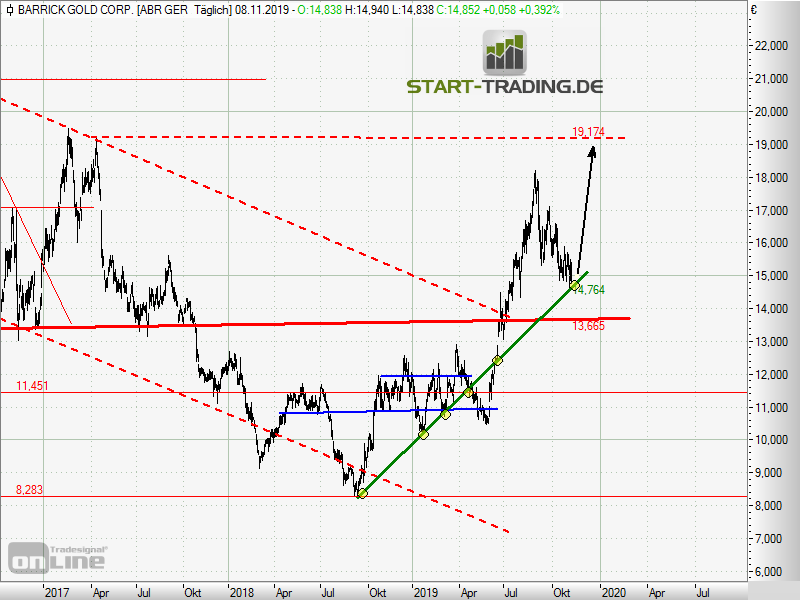Click the 2019 year label on time axis
The image size is (800, 600).
coord(426,592)
